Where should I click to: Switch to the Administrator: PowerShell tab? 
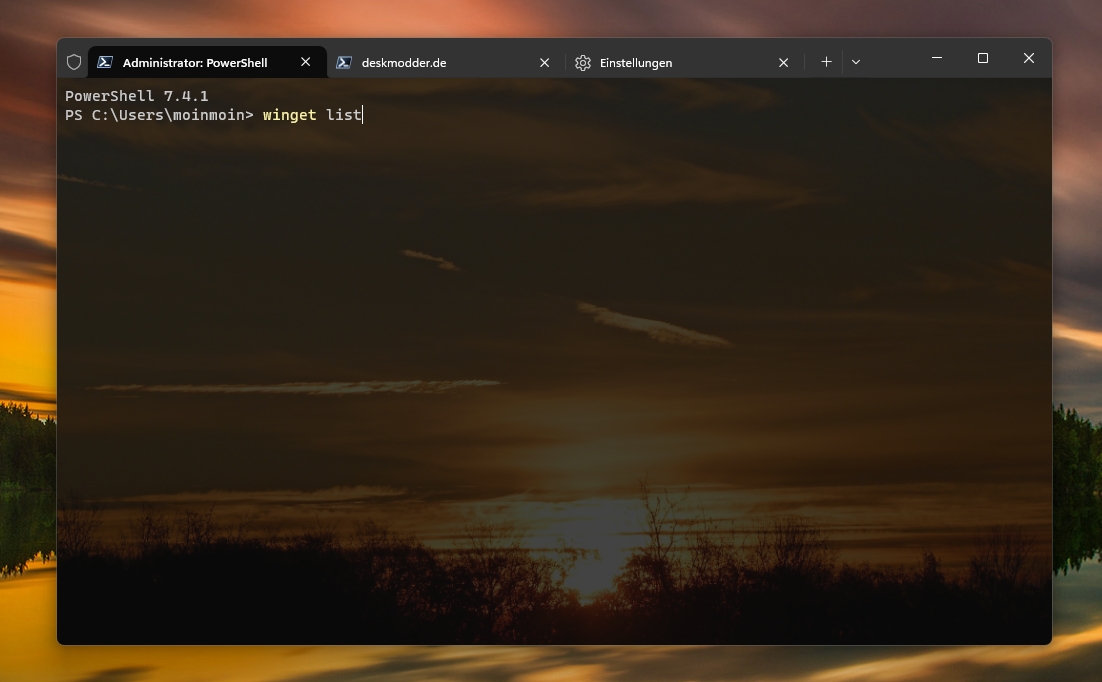[195, 63]
